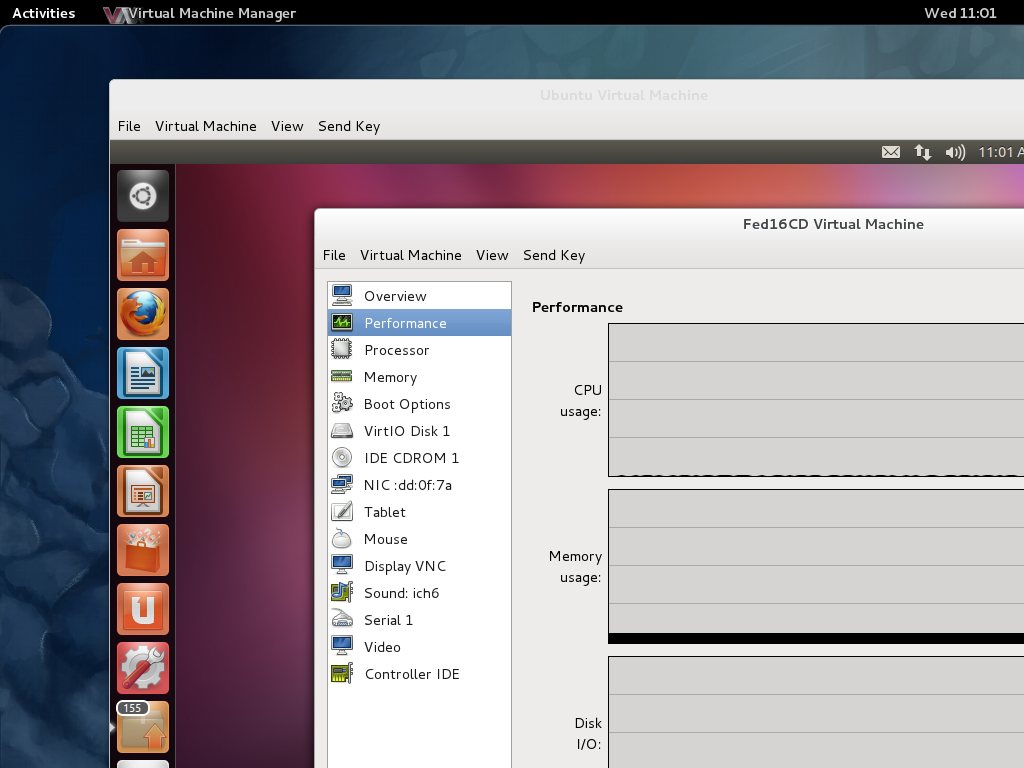
Task: Click the Memory usage graph
Action: [x=816, y=566]
